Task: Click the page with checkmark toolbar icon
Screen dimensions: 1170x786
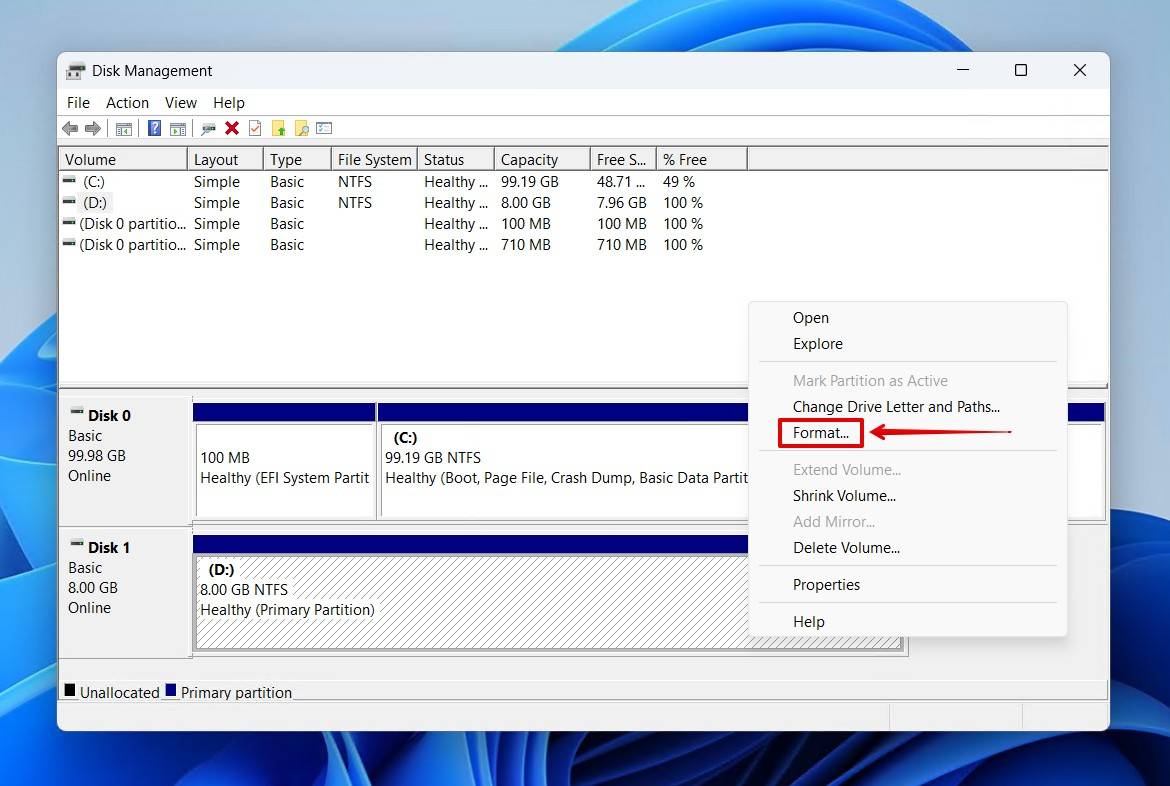Action: pos(253,128)
